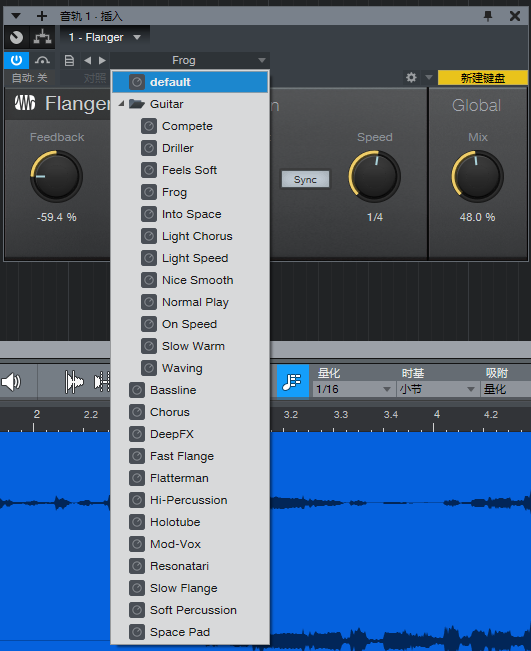The height and width of the screenshot is (651, 531).
Task: Collapse the Guitar preset folder
Action: (121, 104)
